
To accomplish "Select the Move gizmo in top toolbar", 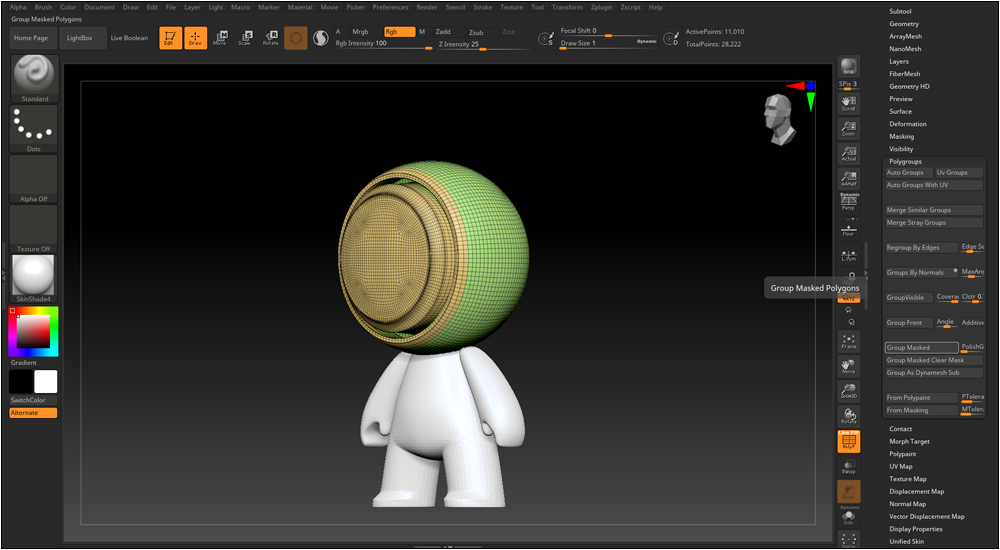I will coord(219,38).
